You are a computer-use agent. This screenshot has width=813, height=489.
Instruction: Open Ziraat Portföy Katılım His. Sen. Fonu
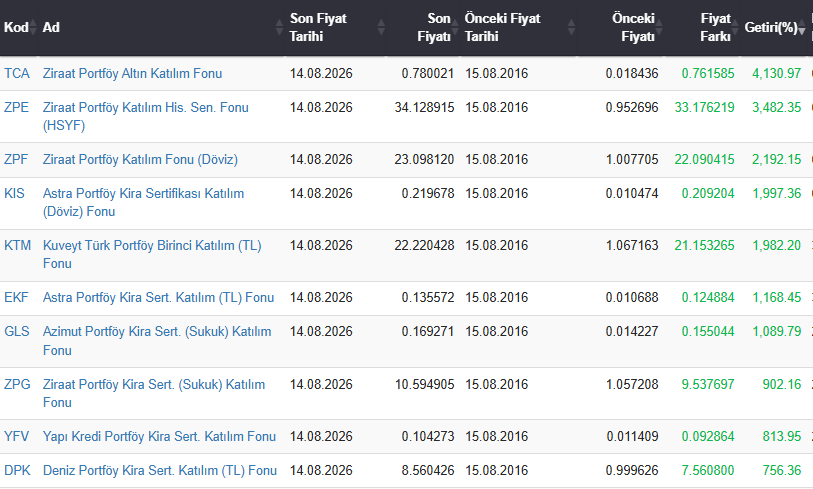tap(146, 116)
